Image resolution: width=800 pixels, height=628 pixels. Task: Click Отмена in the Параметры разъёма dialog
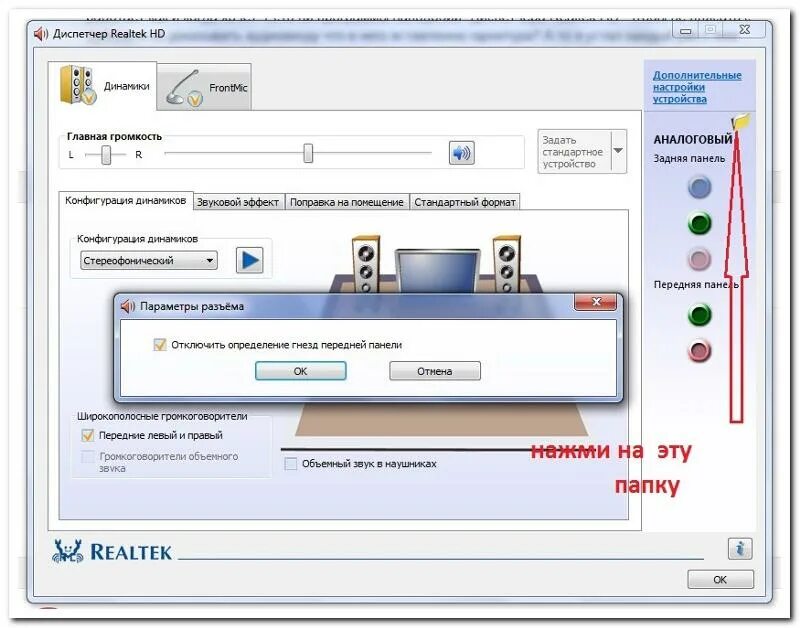[435, 371]
